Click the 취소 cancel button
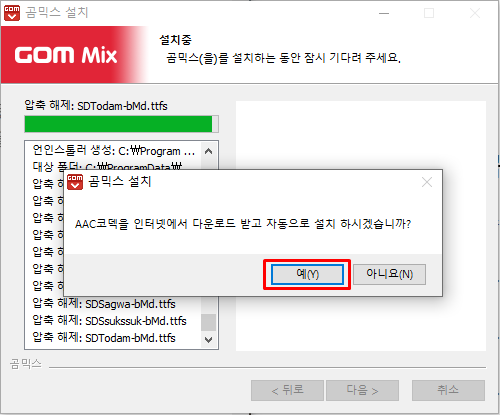Image resolution: width=500 pixels, height=415 pixels. point(448,390)
